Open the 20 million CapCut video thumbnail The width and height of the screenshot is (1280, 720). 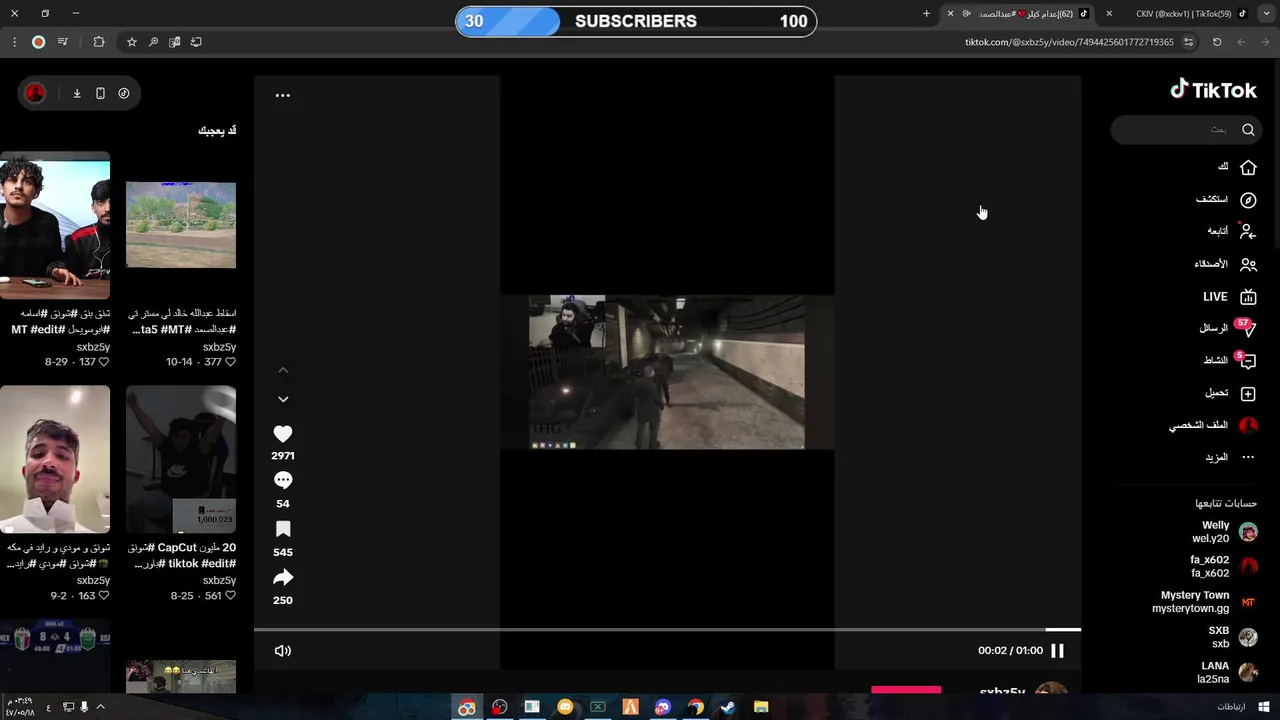tap(181, 460)
